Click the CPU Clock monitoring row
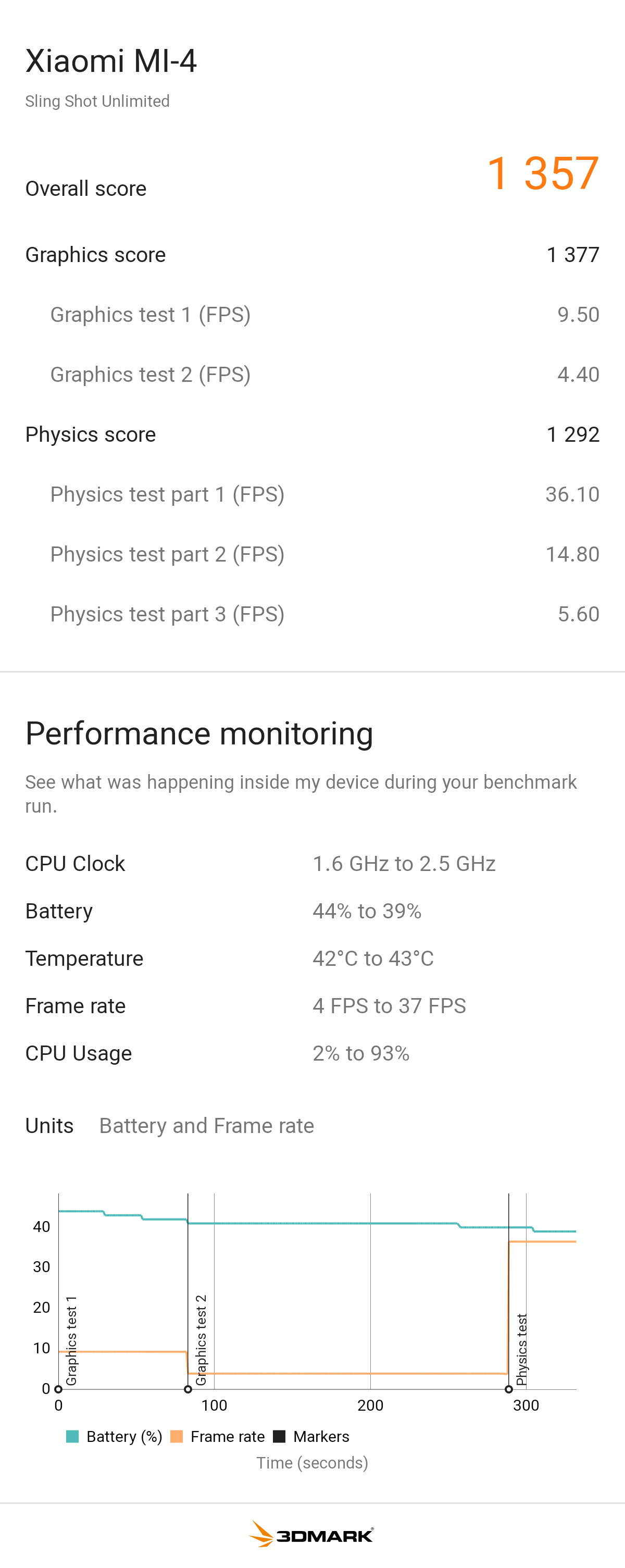This screenshot has height=1568, width=625. (x=312, y=864)
